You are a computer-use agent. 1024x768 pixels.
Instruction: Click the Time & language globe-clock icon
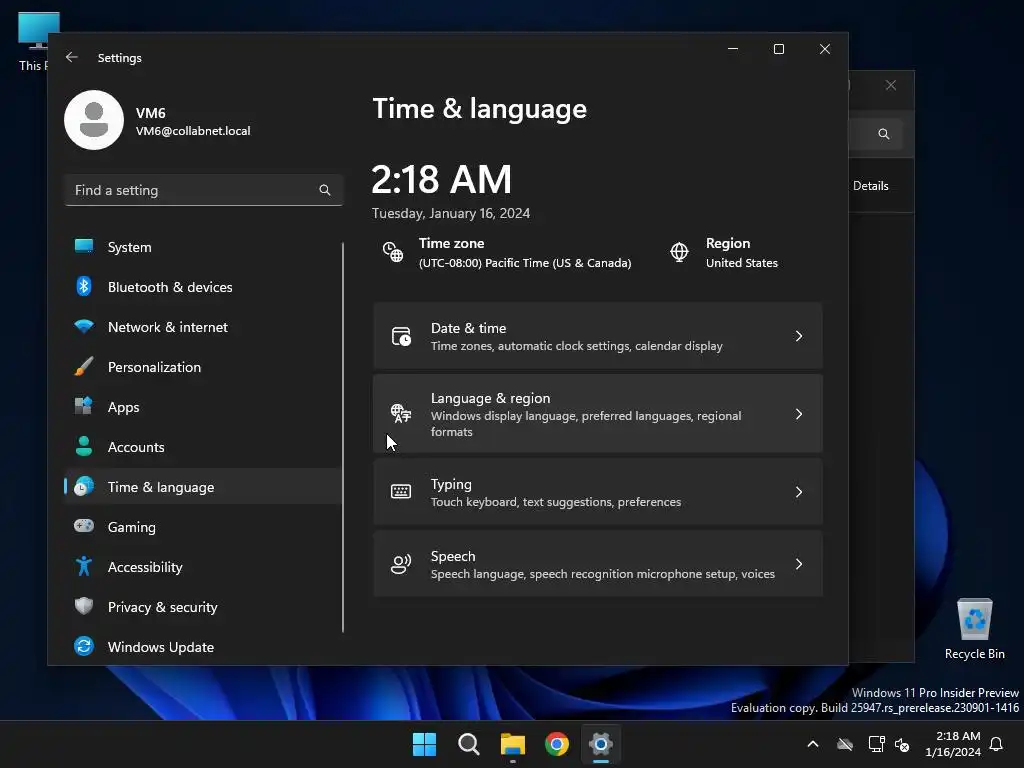coord(84,487)
